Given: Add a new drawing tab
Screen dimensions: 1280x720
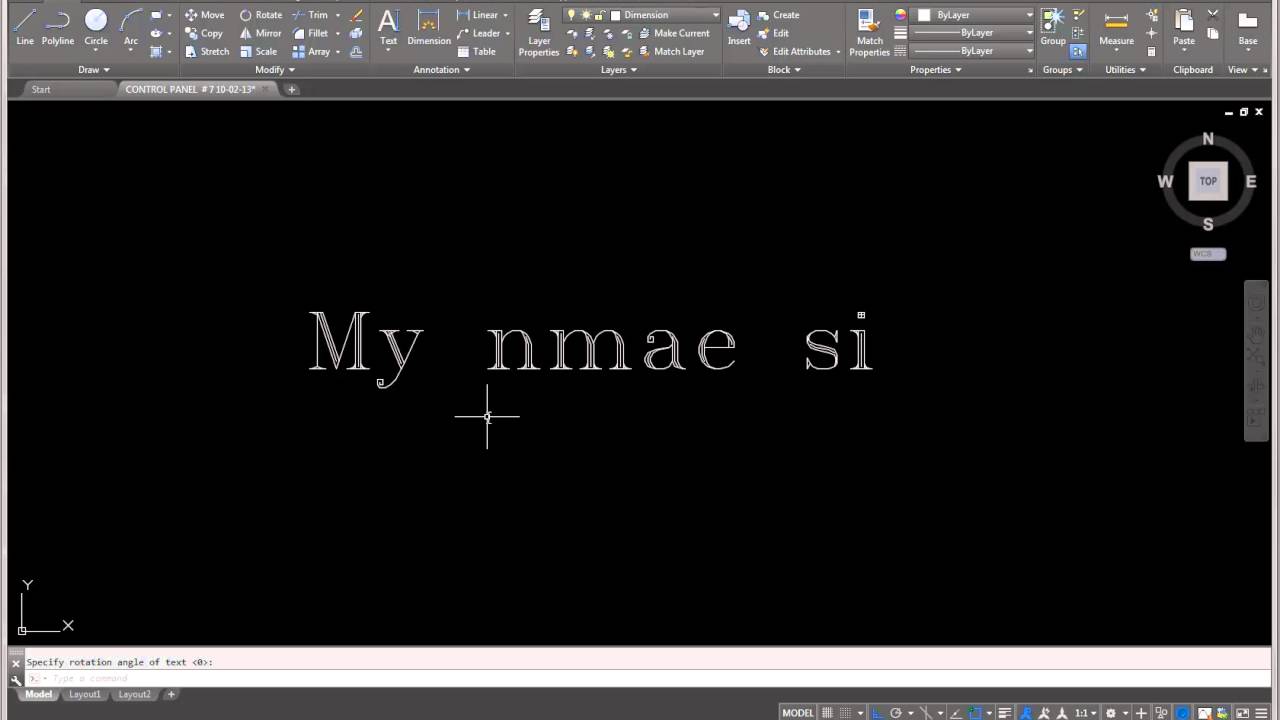Looking at the screenshot, I should coord(292,89).
